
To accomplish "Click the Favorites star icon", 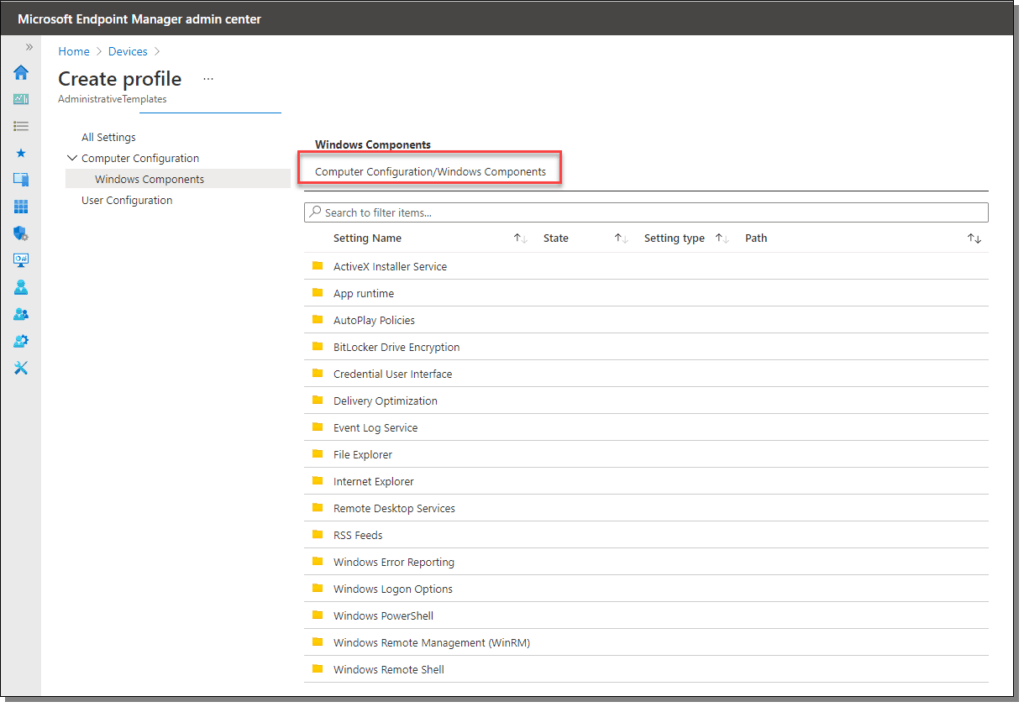I will point(20,152).
